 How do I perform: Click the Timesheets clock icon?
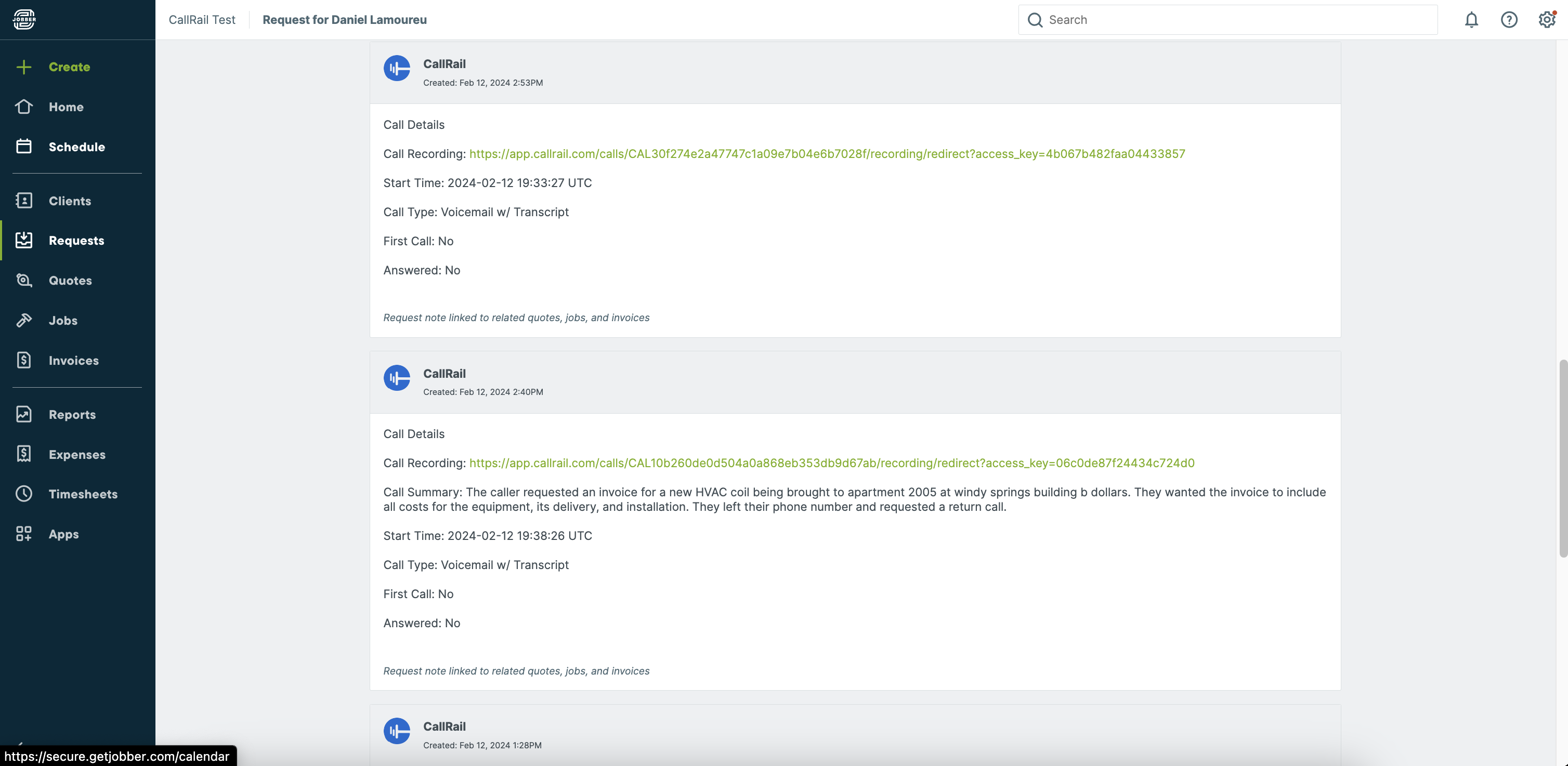click(x=24, y=494)
